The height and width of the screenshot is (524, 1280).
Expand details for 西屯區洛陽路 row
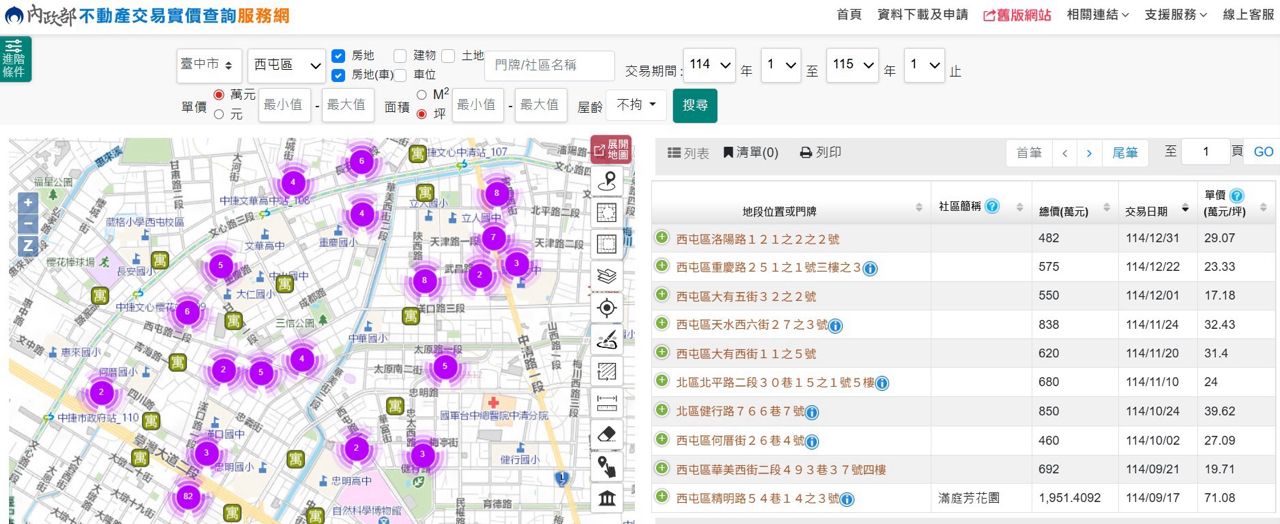tap(661, 238)
